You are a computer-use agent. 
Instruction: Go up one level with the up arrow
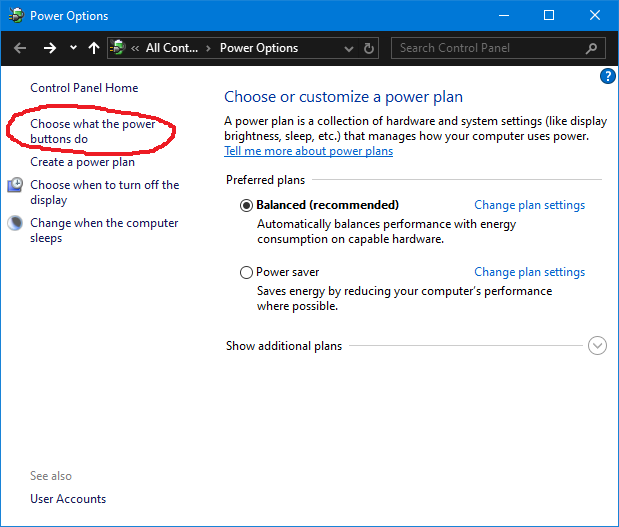pos(94,48)
